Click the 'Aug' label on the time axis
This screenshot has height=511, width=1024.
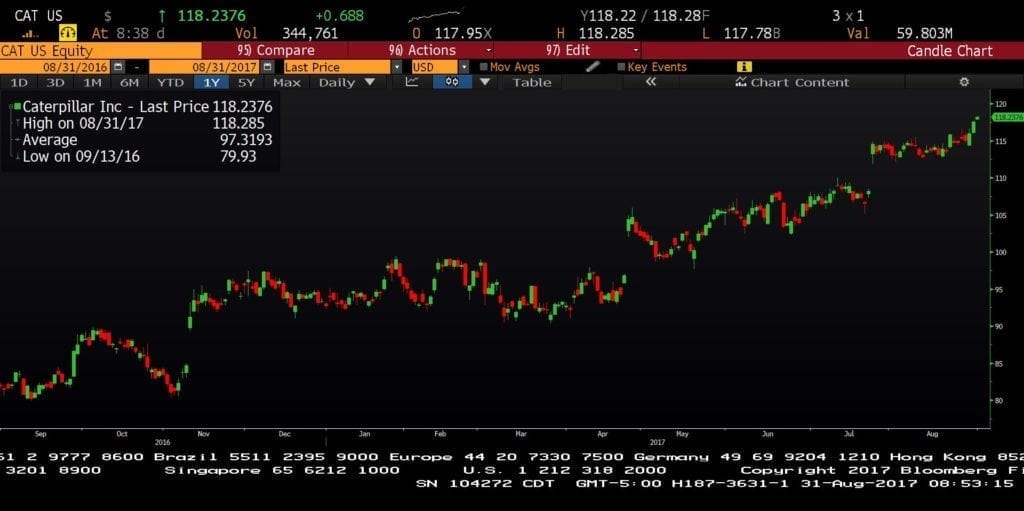click(933, 433)
